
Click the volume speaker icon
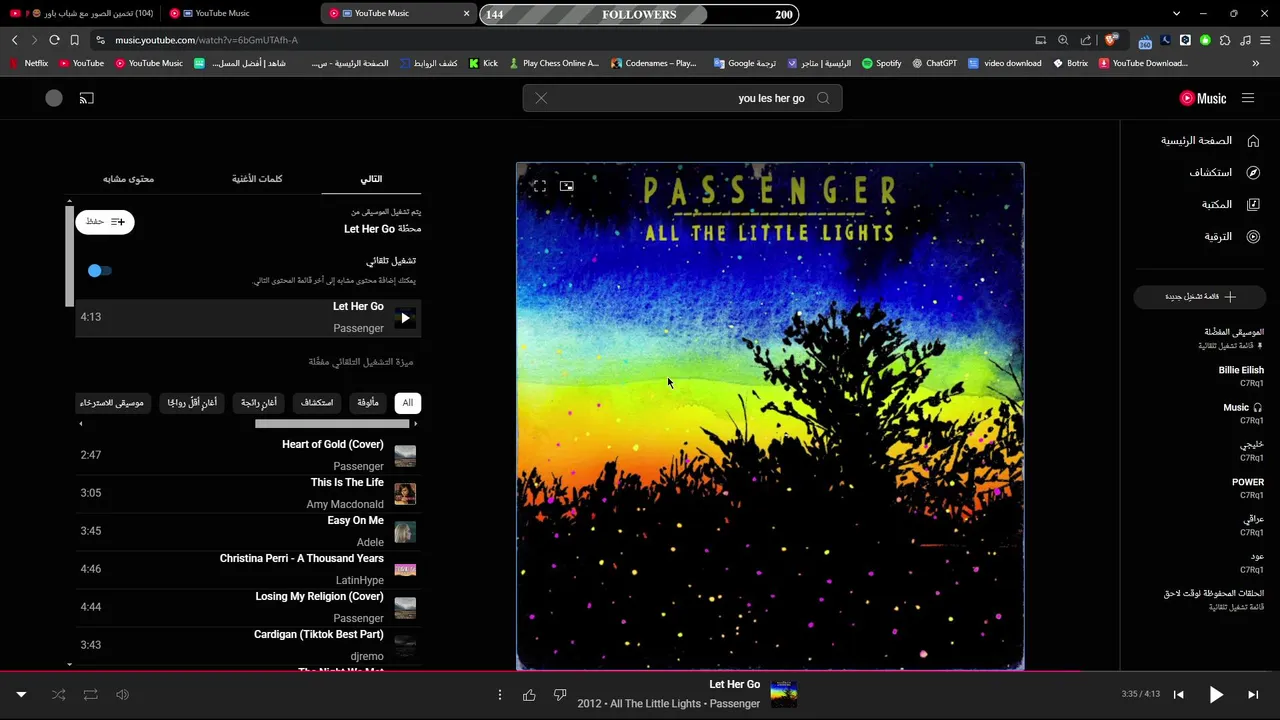(x=122, y=695)
